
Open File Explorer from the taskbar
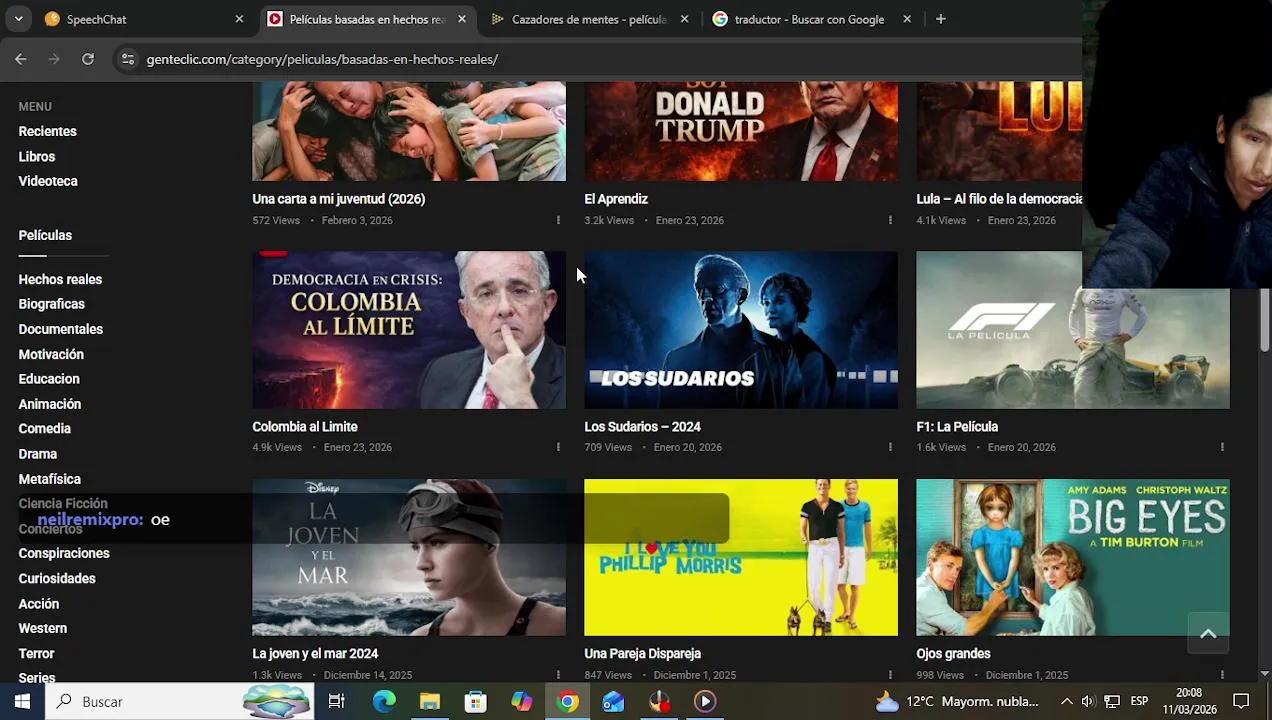click(430, 701)
